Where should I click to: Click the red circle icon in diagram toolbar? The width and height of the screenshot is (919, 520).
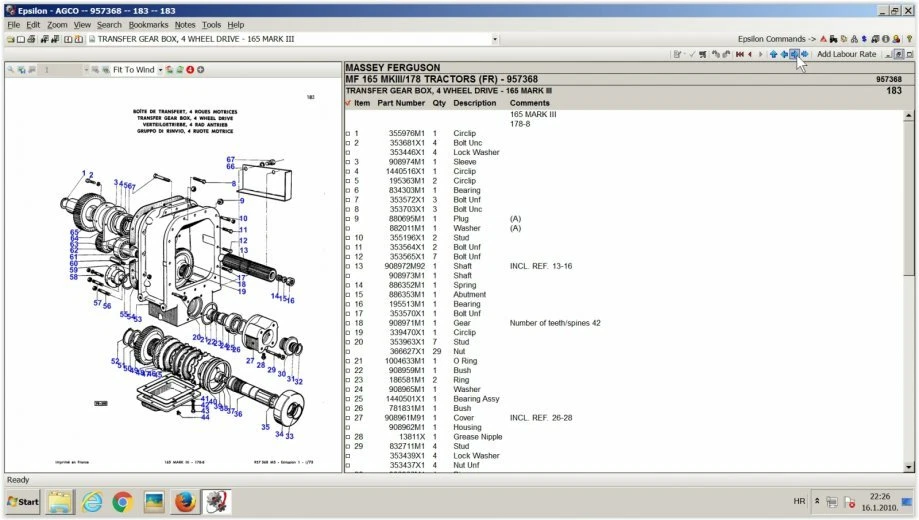click(190, 70)
